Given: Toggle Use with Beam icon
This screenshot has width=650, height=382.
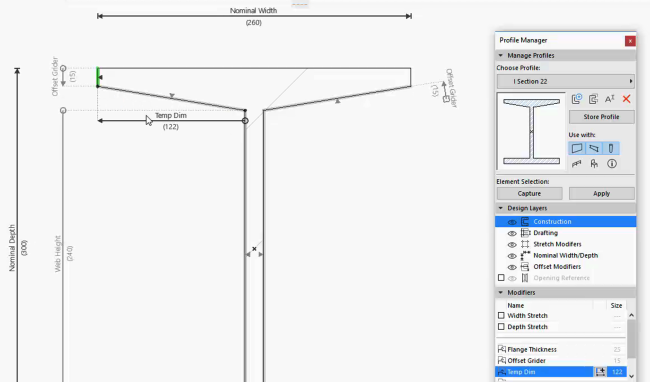Looking at the screenshot, I should click(594, 148).
